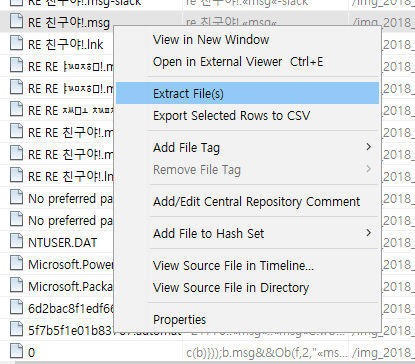Viewport: 415px width, 364px height.
Task: Click the file icon for the row named 0
Action: [x=16, y=351]
